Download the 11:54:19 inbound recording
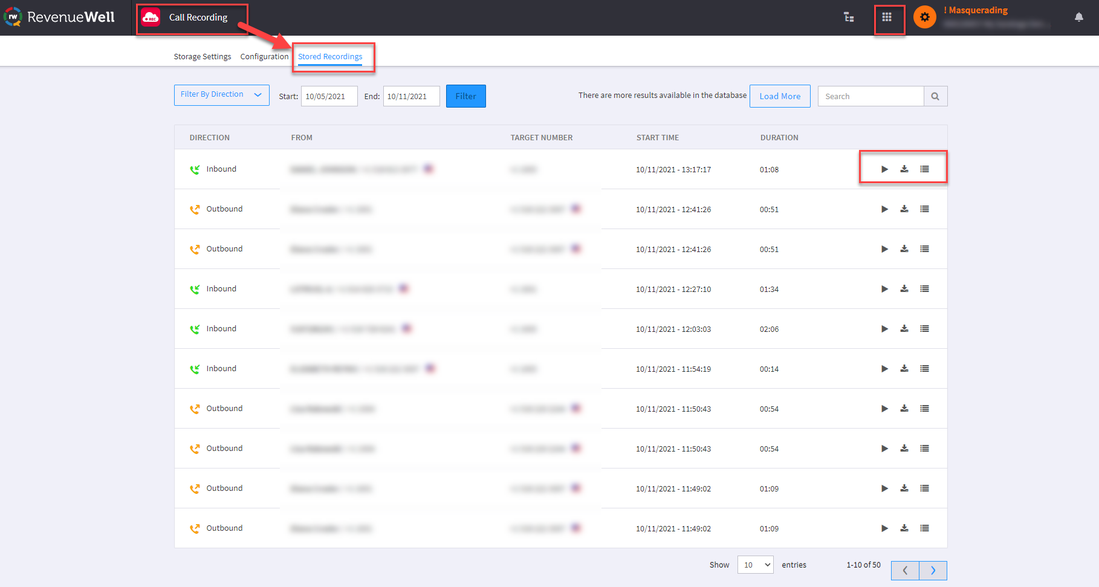1099x587 pixels. pyautogui.click(x=904, y=369)
